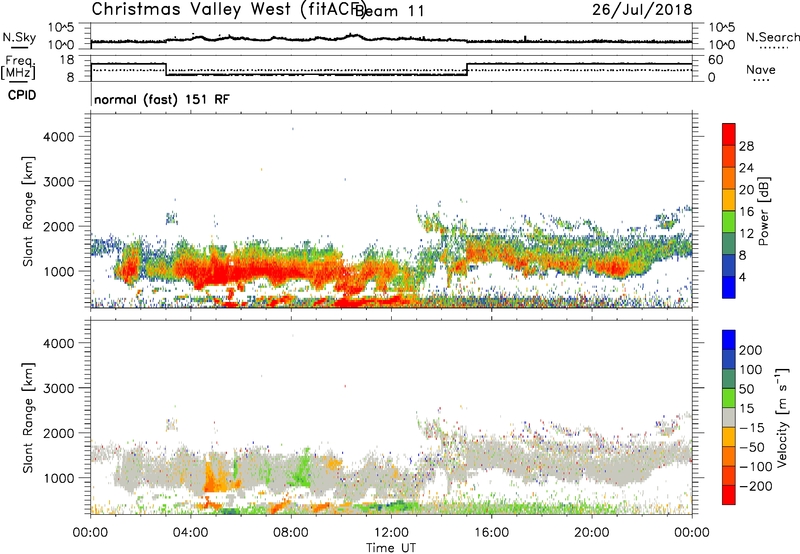Select the bright green 15–50 Velocity segment

click(729, 398)
